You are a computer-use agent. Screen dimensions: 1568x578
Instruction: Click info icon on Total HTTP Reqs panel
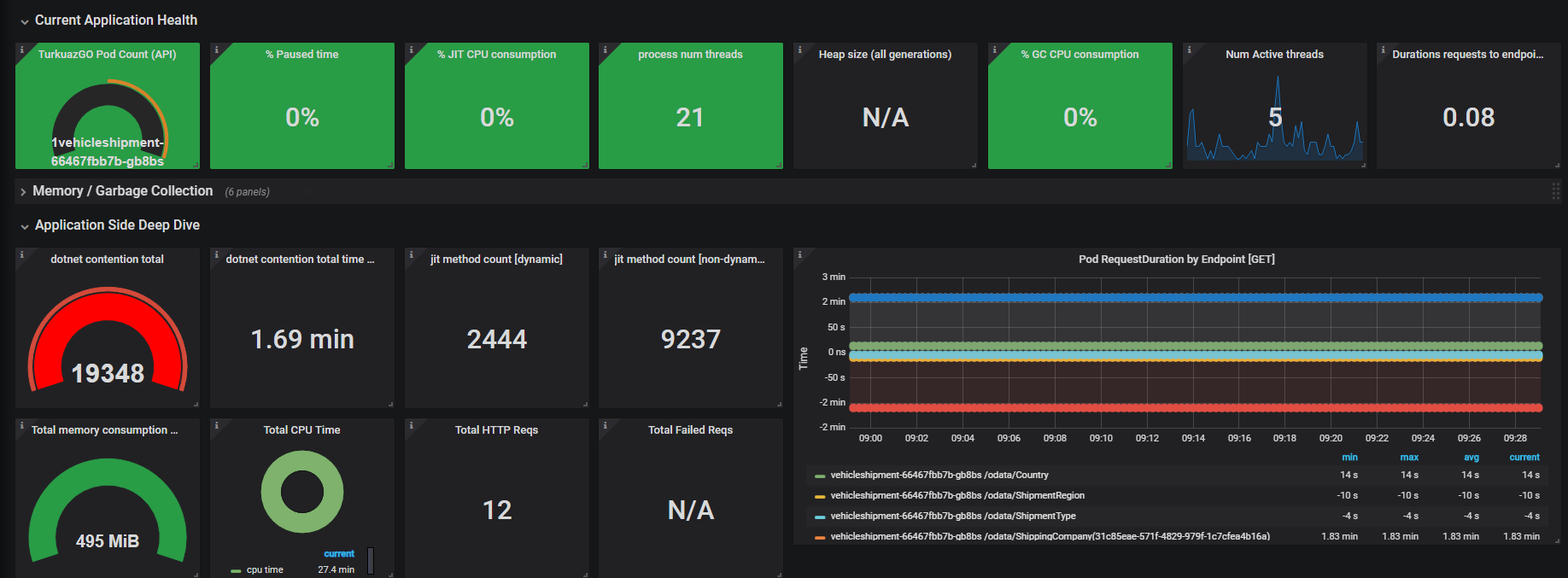pos(412,426)
